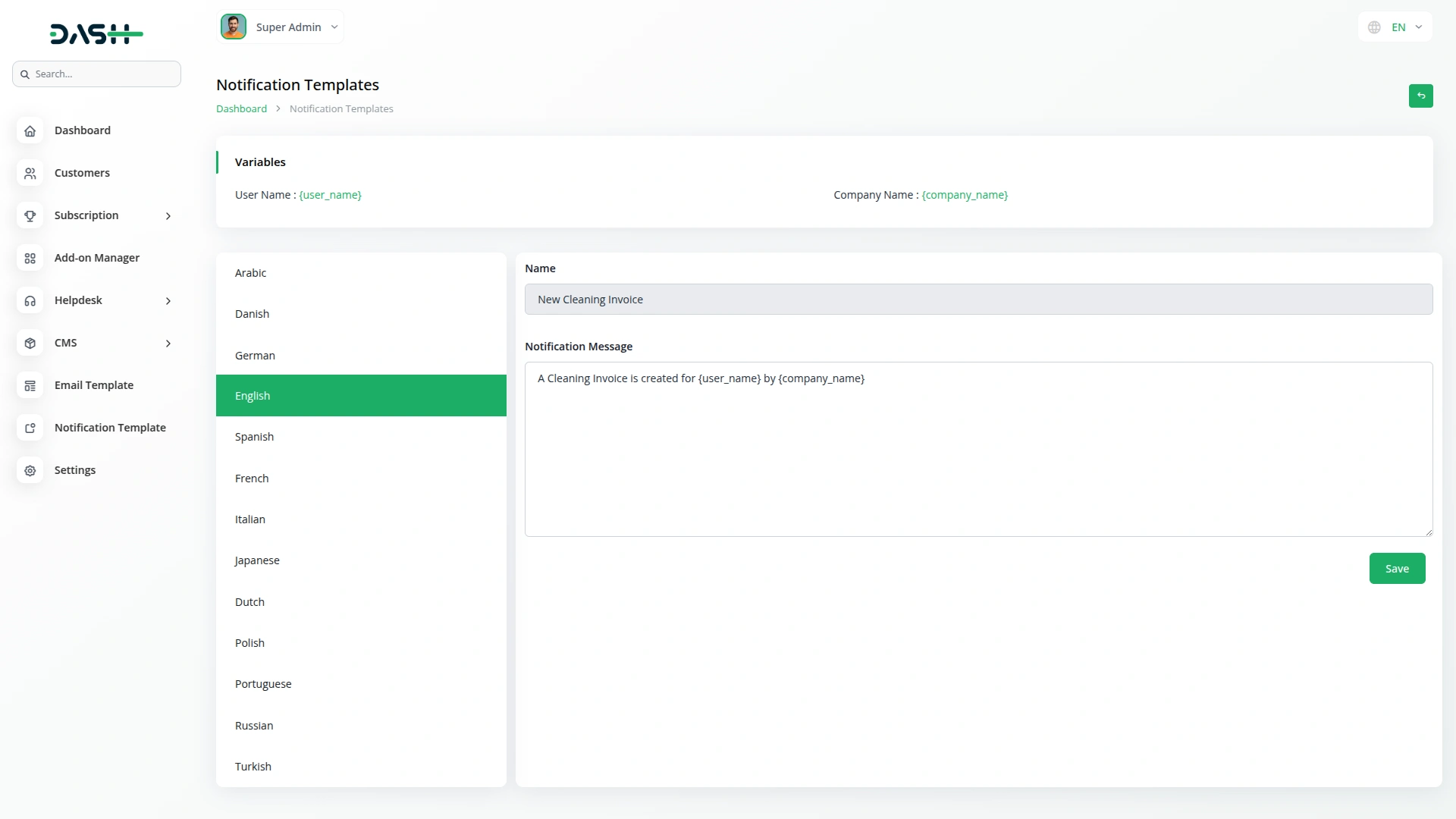
Task: Expand the Helpdesk submenu chevron
Action: (168, 301)
